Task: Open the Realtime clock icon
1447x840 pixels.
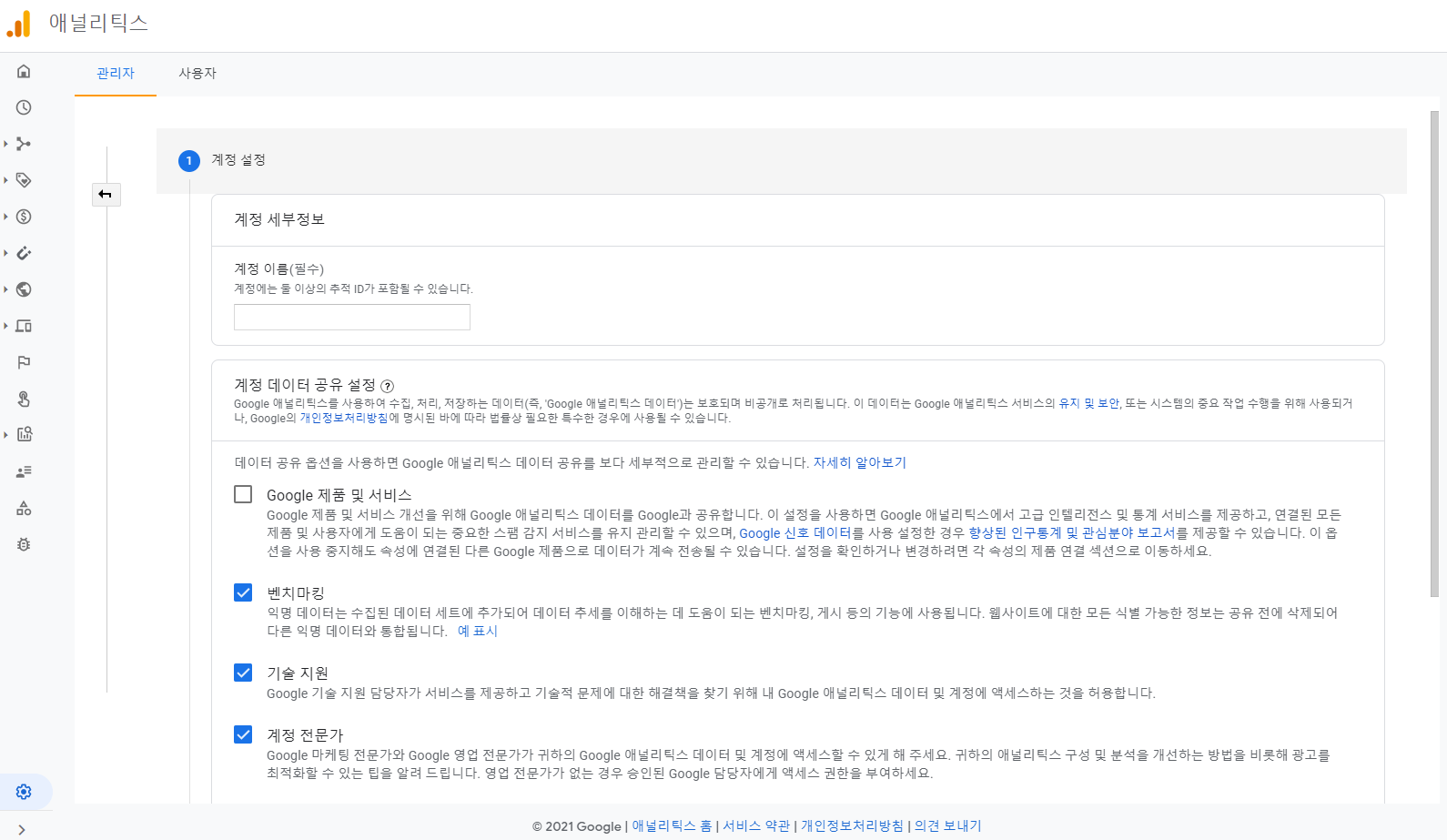Action: pos(24,107)
